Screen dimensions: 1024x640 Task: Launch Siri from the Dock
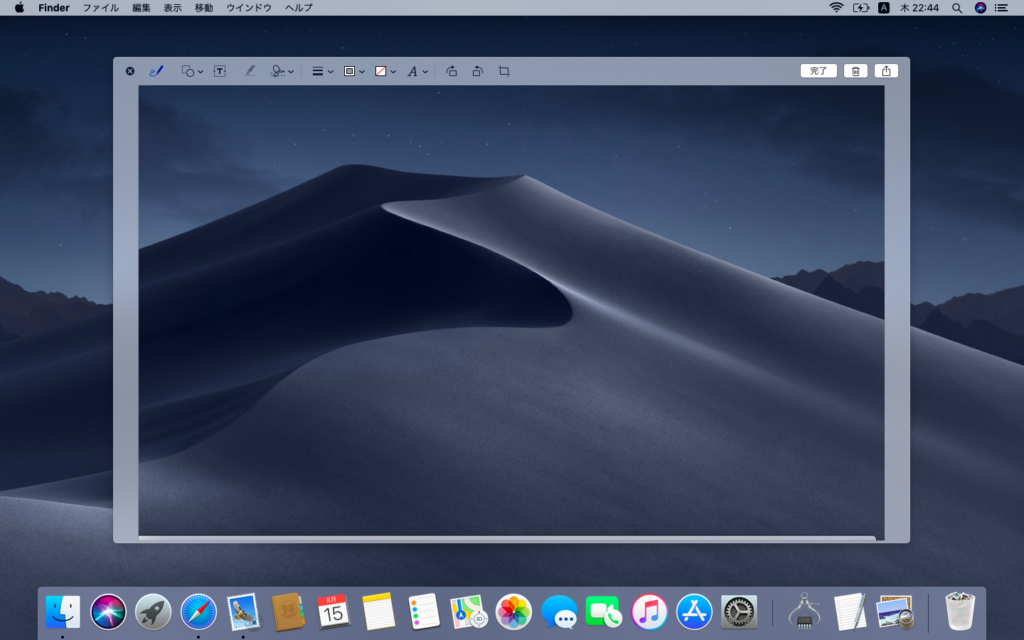click(x=108, y=612)
